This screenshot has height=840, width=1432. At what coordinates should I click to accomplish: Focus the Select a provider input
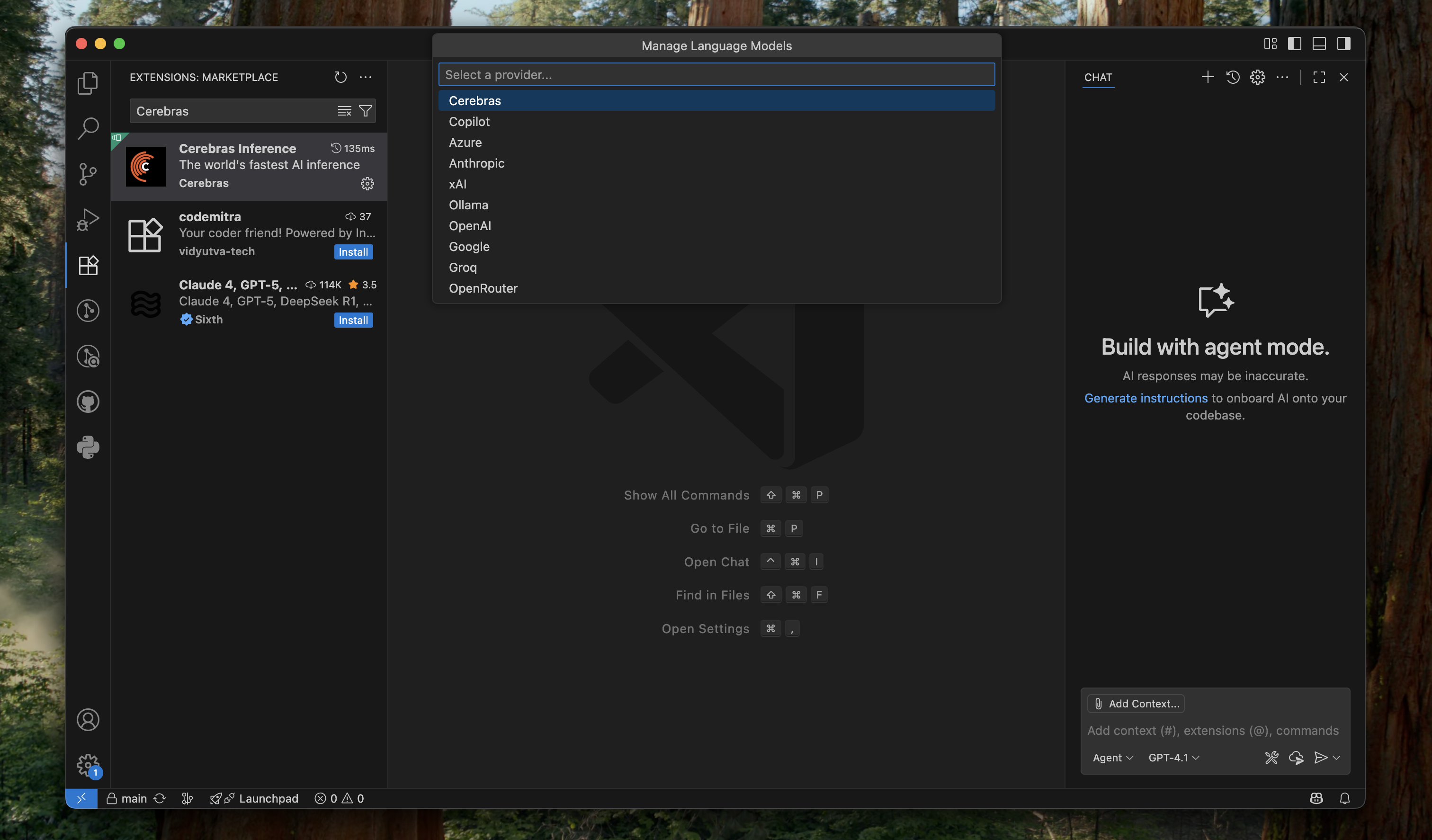point(716,74)
